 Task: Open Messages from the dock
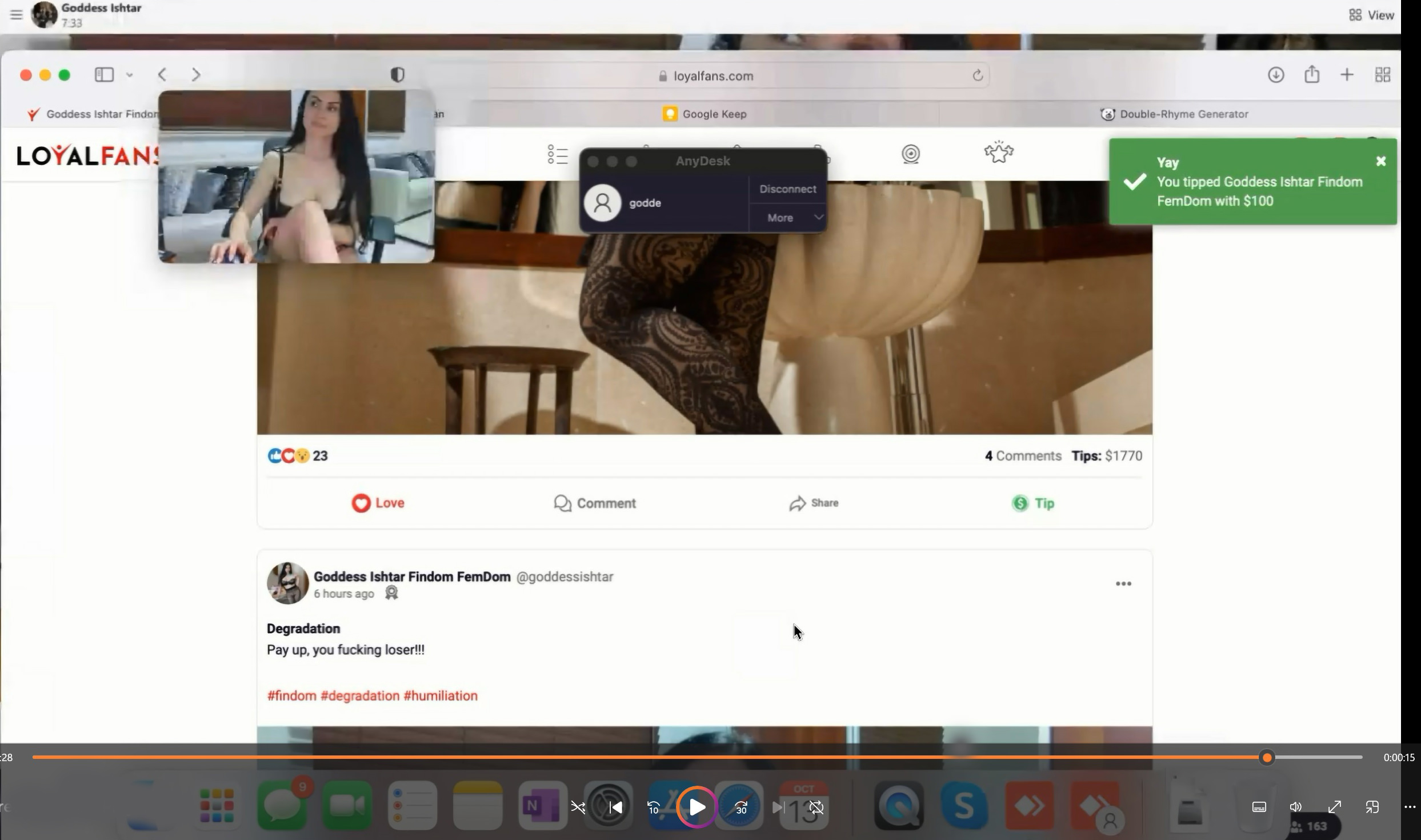pyautogui.click(x=282, y=806)
